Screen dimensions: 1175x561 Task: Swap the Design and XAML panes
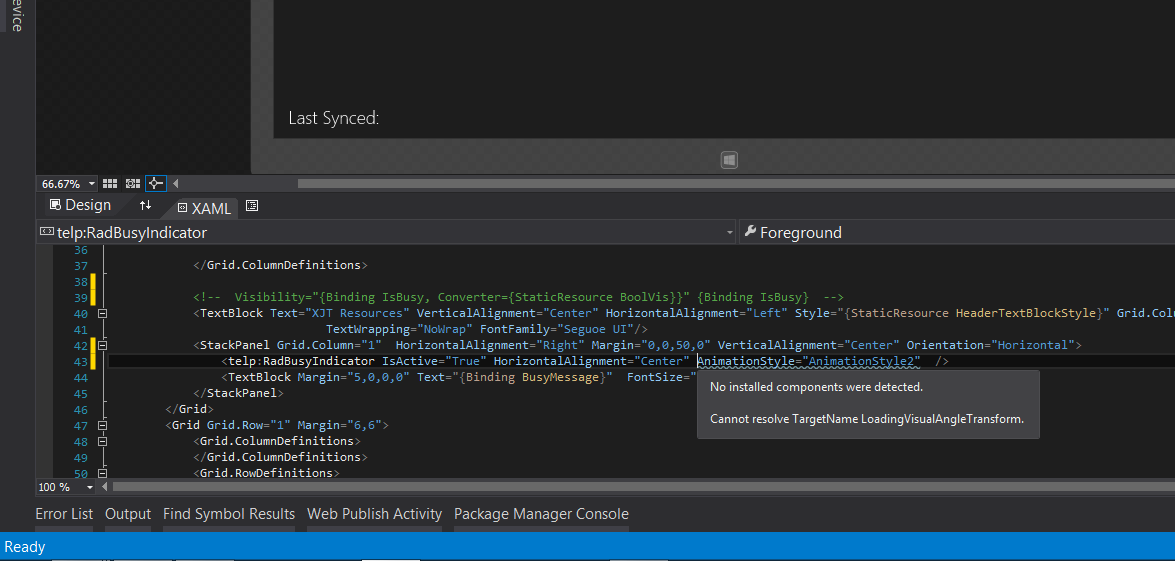[145, 205]
